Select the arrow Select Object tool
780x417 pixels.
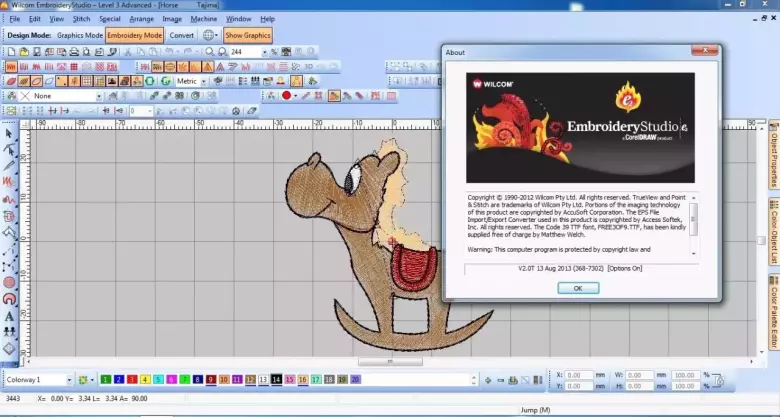(9, 131)
